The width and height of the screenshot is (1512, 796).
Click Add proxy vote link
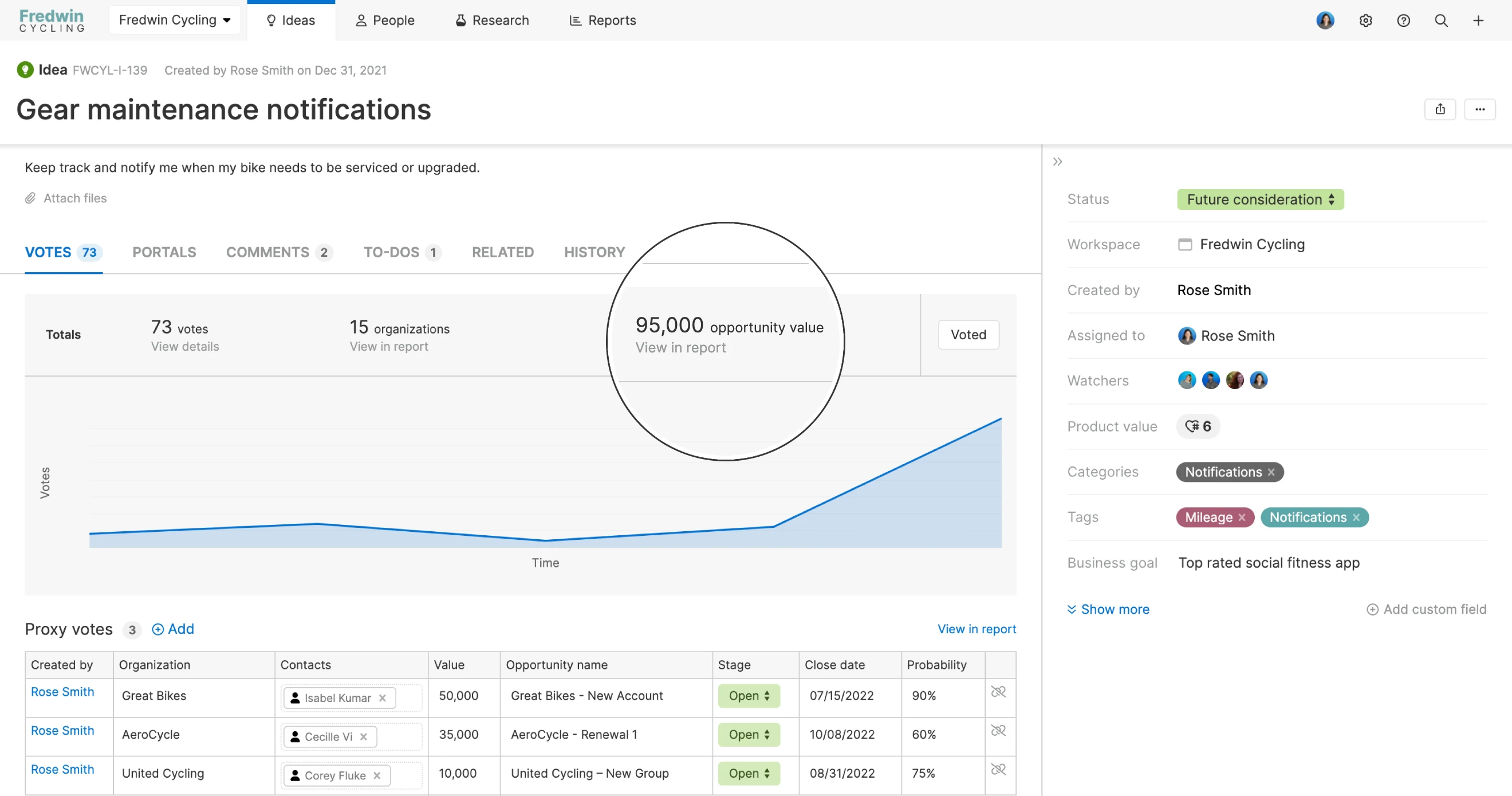pos(173,629)
